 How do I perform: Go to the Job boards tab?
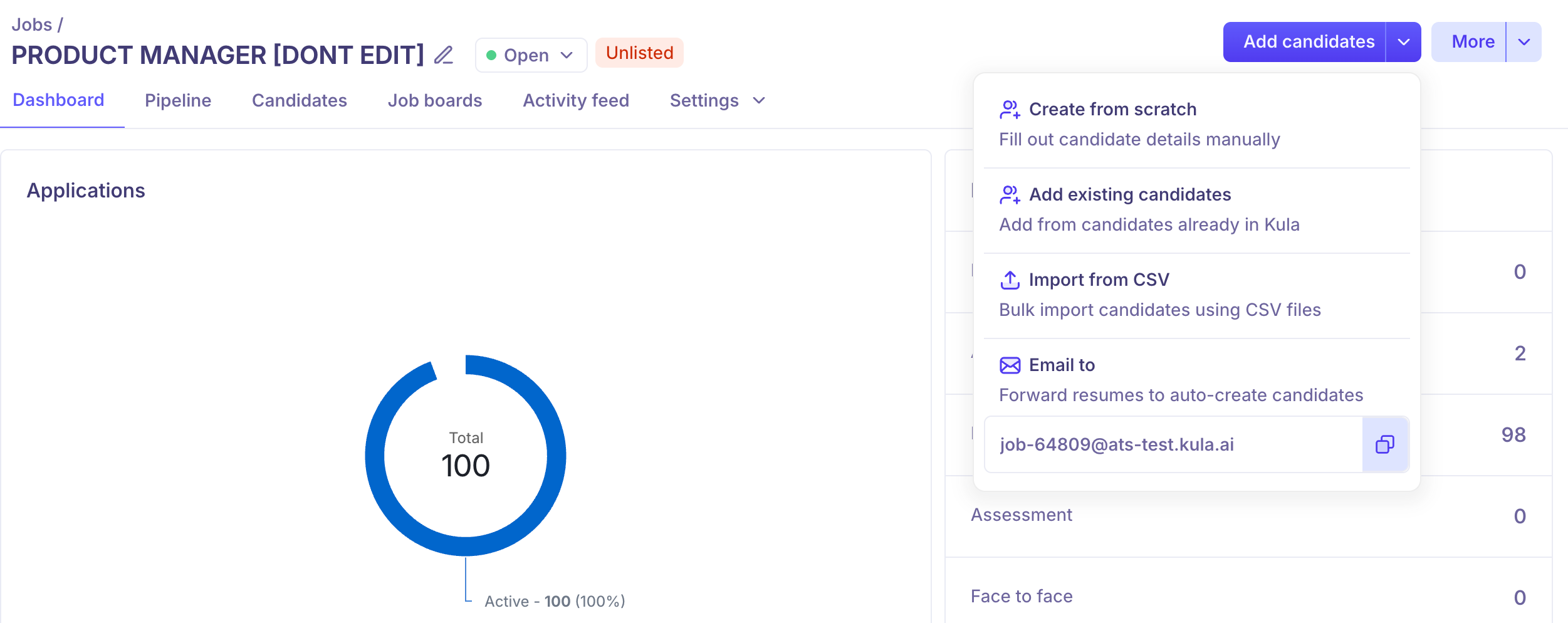click(x=435, y=101)
